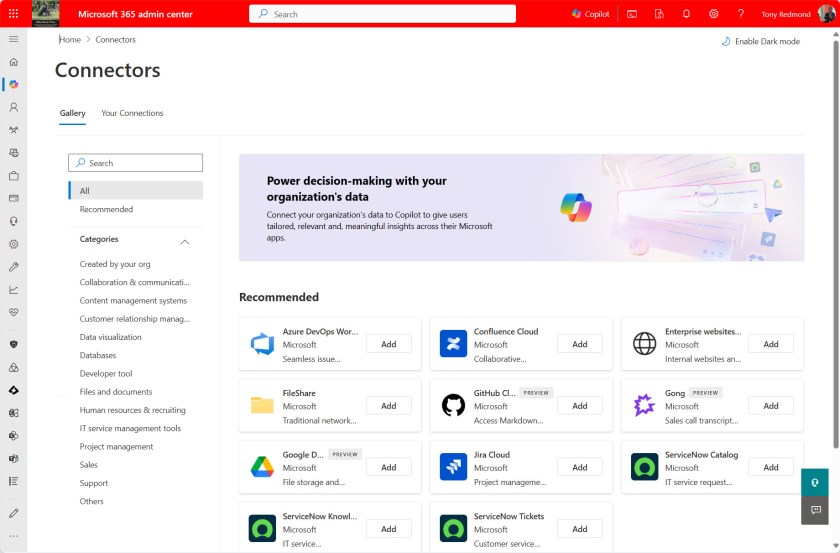Enable Dark mode
Viewport: 840px width, 553px height.
(761, 41)
